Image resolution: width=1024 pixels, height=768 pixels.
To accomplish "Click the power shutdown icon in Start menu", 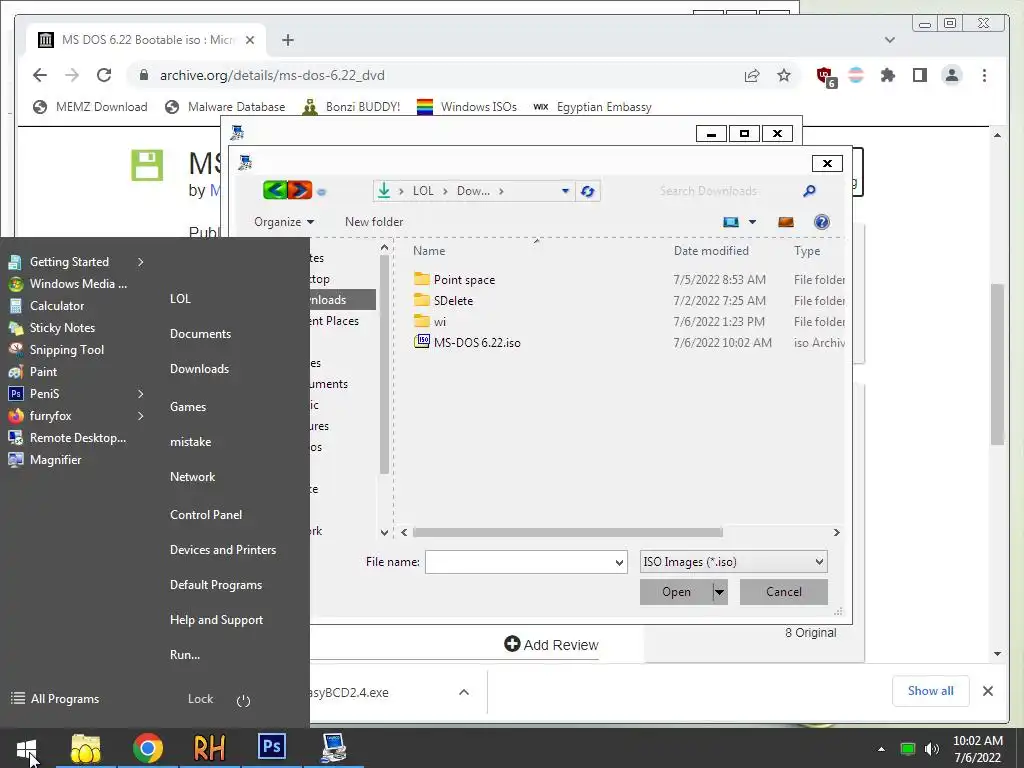I will pos(243,701).
